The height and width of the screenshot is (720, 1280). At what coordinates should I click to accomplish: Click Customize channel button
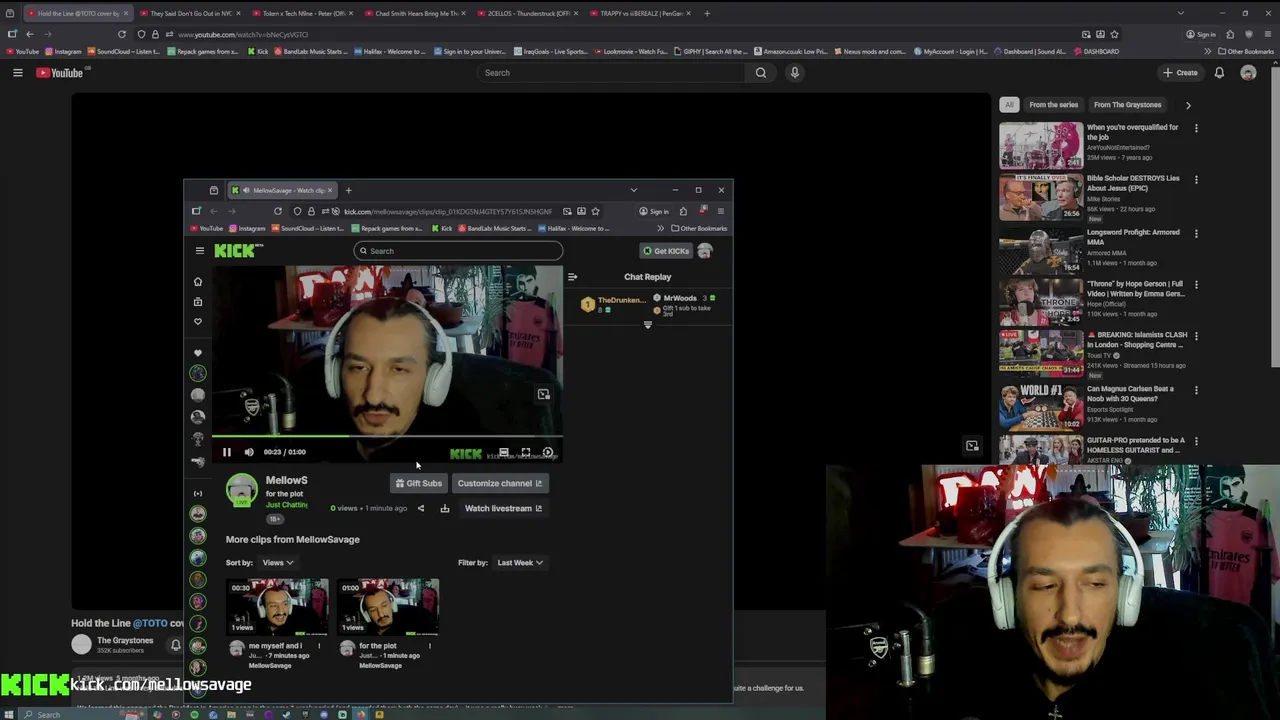pyautogui.click(x=499, y=483)
